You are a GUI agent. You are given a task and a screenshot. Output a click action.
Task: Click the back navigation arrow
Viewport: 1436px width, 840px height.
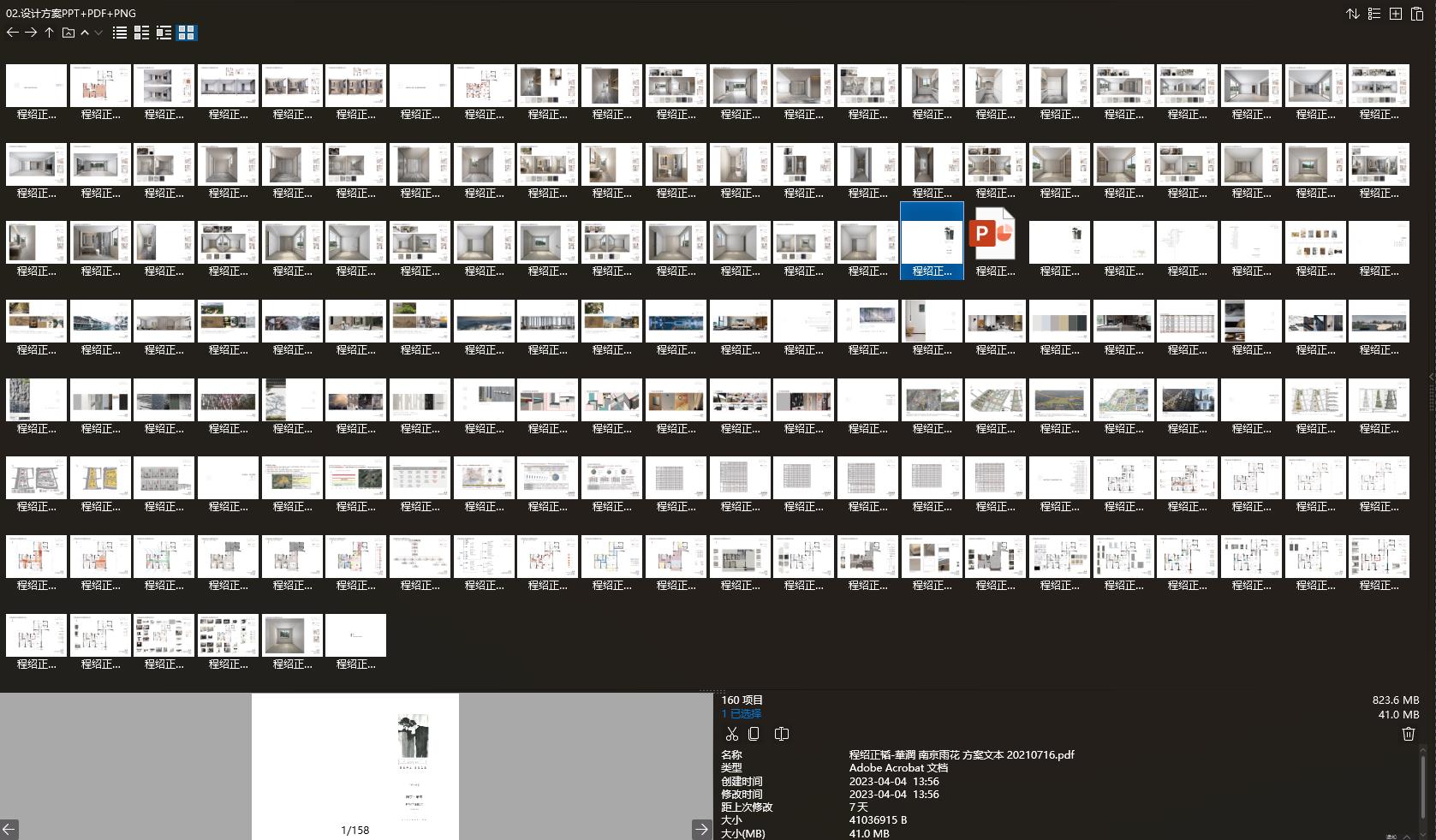pos(12,33)
